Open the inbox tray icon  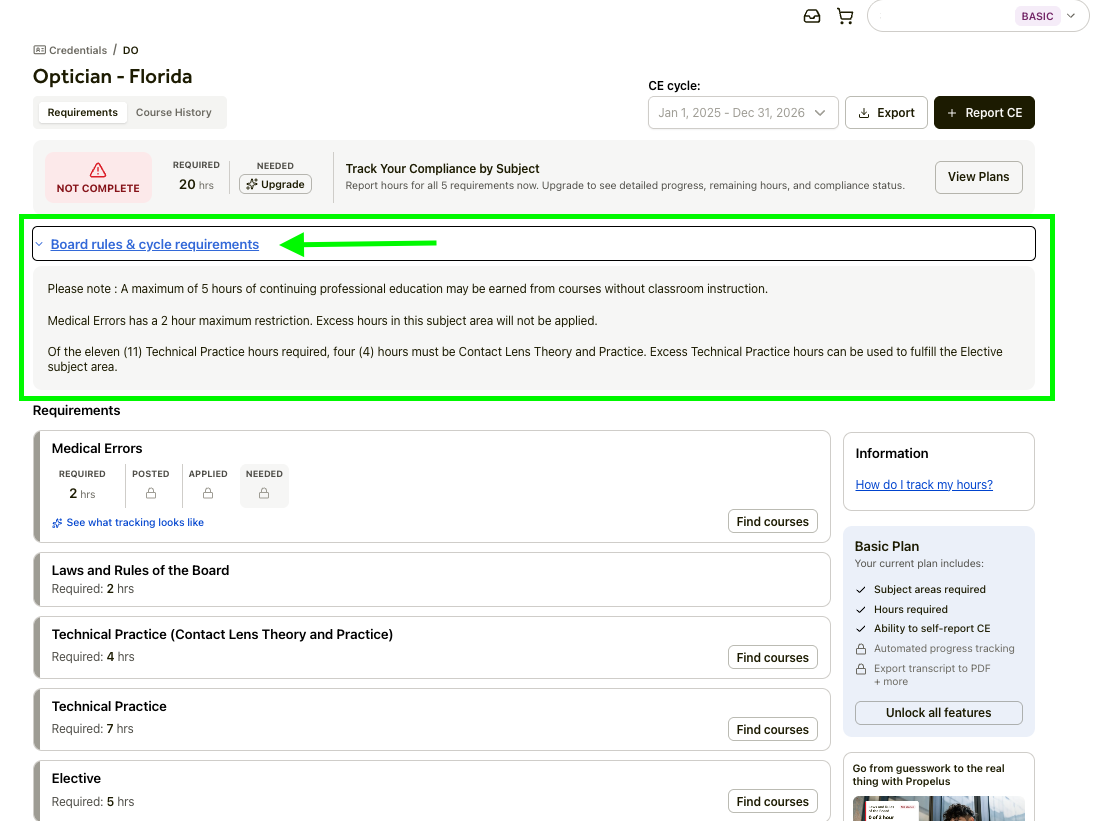[812, 16]
